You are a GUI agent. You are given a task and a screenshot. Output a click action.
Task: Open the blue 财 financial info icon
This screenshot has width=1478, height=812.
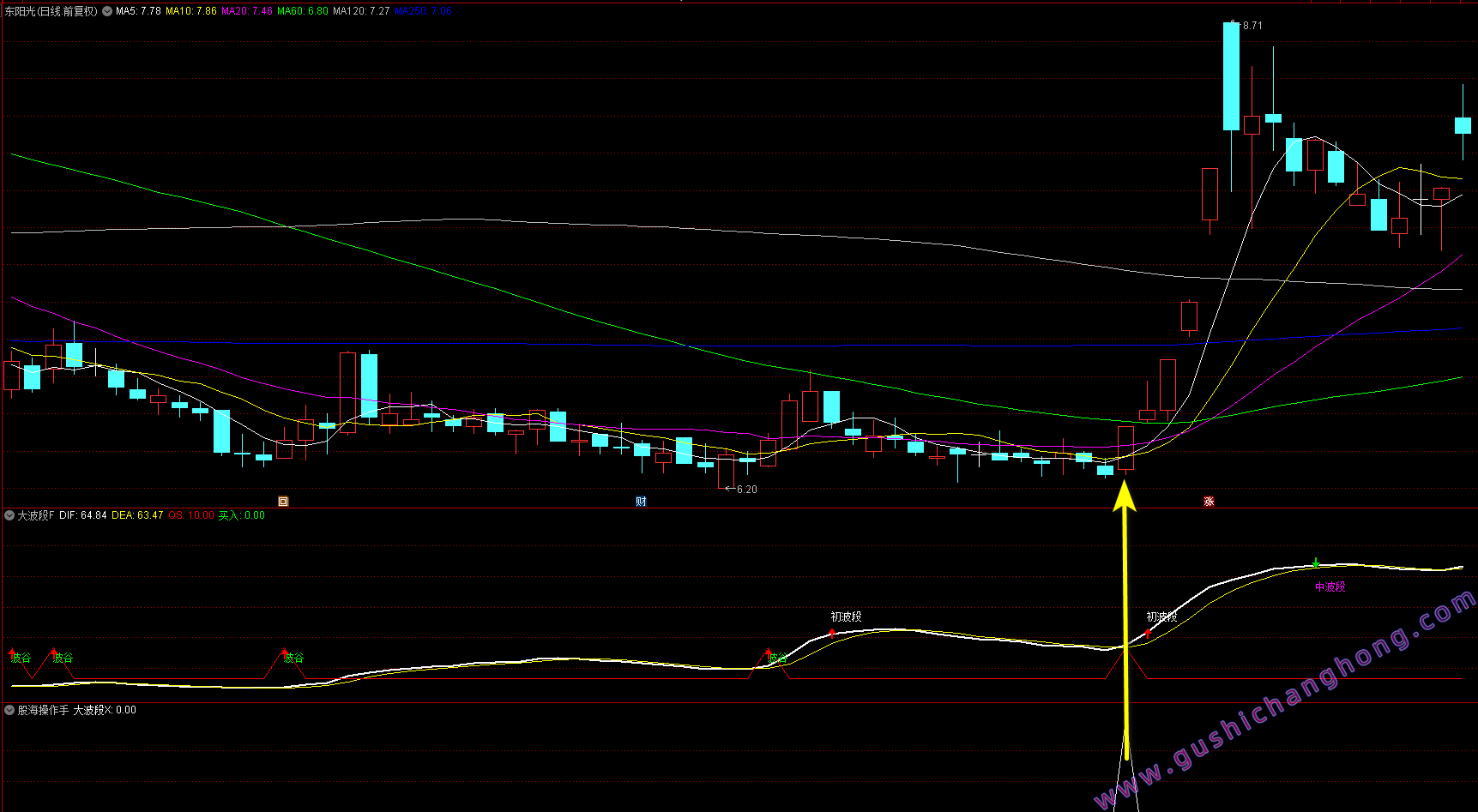[641, 502]
